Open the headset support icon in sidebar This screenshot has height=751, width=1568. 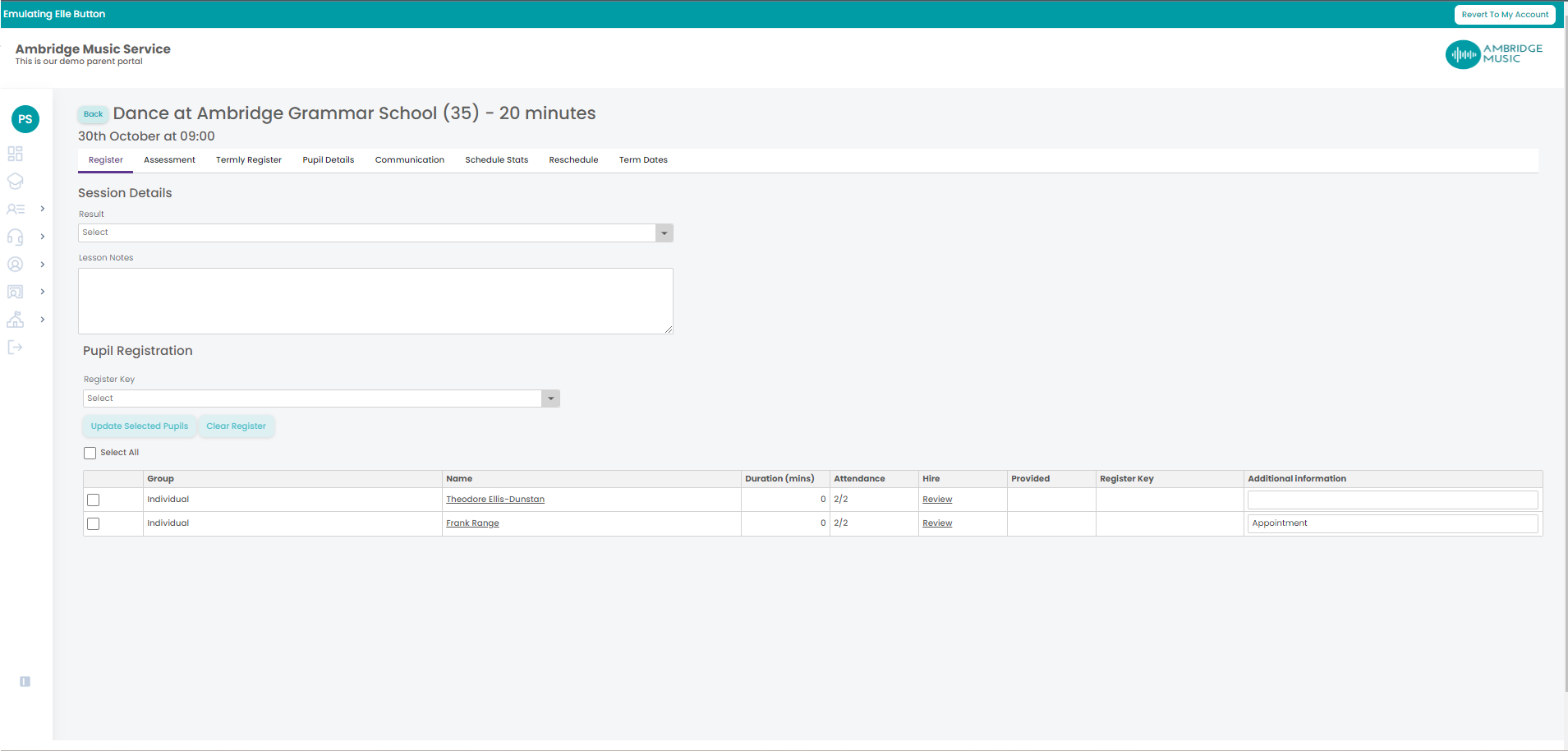pos(15,237)
